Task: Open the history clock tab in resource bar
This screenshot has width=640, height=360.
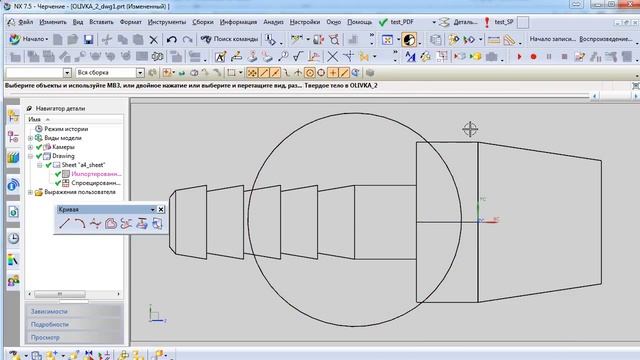Action: pyautogui.click(x=13, y=238)
